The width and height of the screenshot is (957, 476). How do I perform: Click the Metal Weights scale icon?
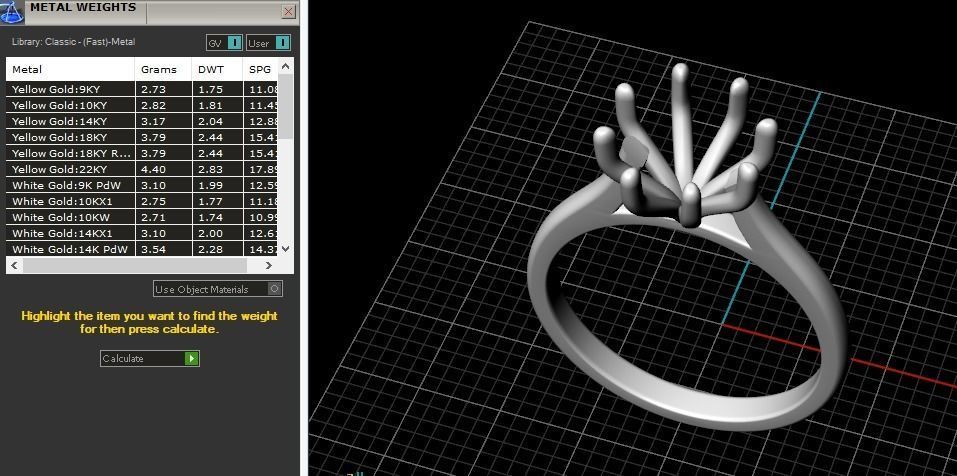[12, 12]
